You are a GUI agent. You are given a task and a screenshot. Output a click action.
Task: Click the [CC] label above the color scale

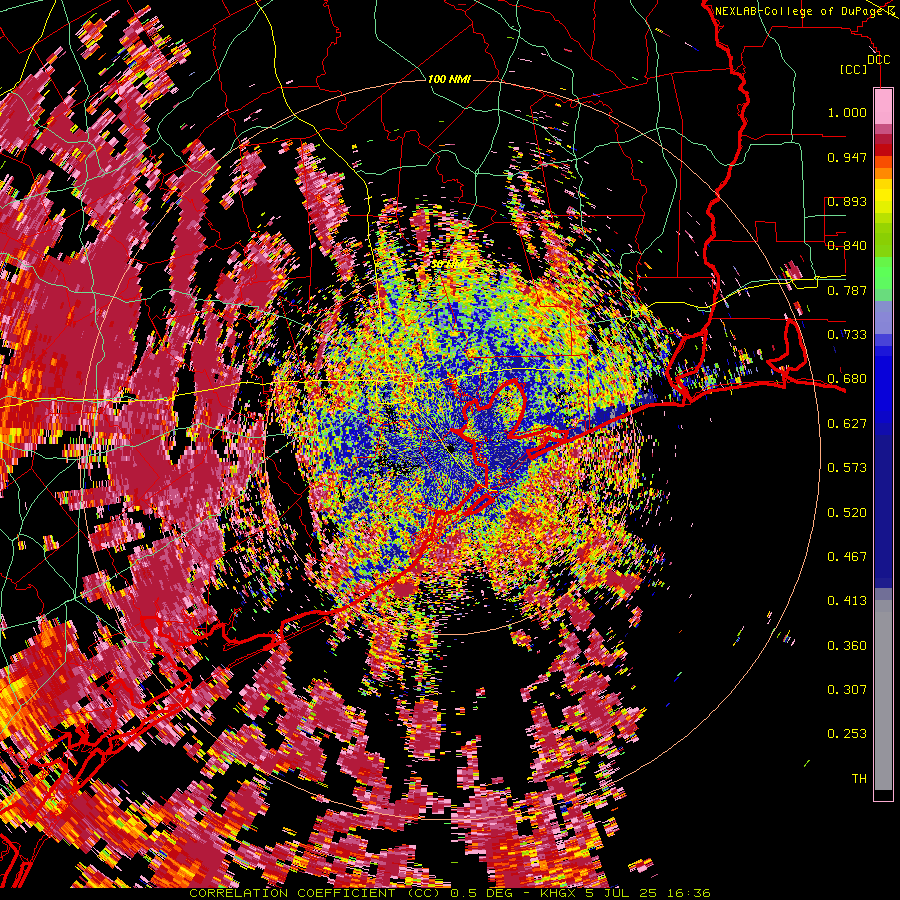(854, 69)
